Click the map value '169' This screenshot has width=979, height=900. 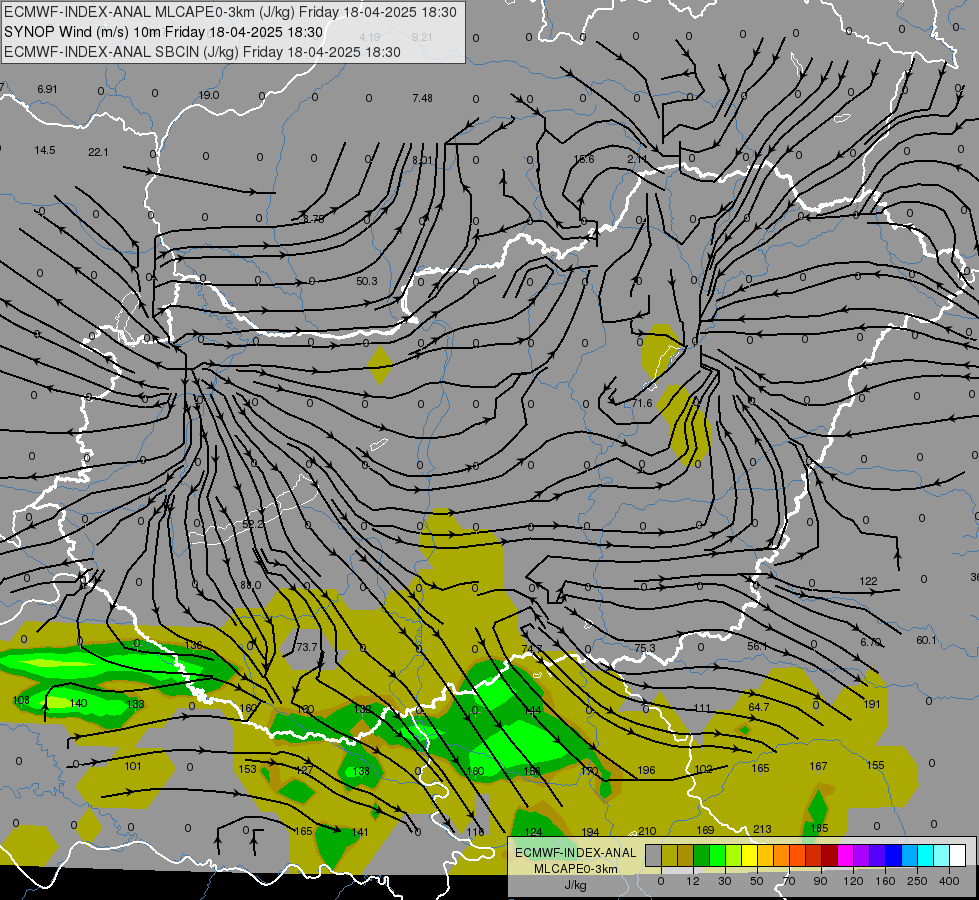[x=705, y=831]
